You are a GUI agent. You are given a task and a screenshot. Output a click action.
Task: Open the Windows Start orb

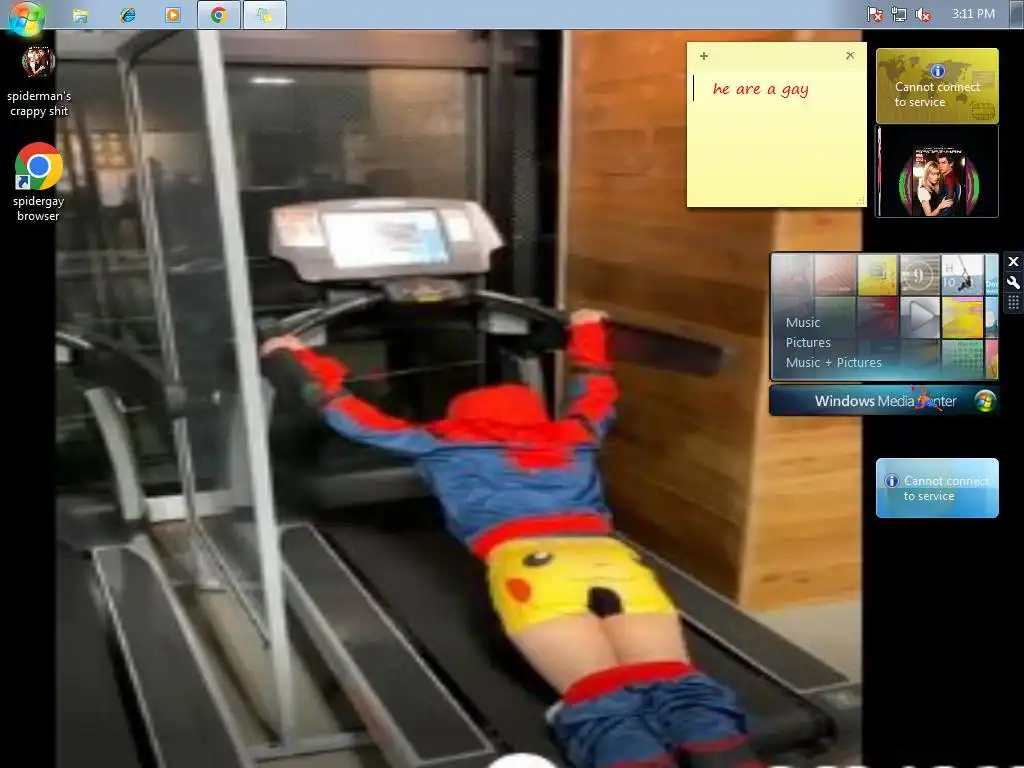pyautogui.click(x=26, y=17)
